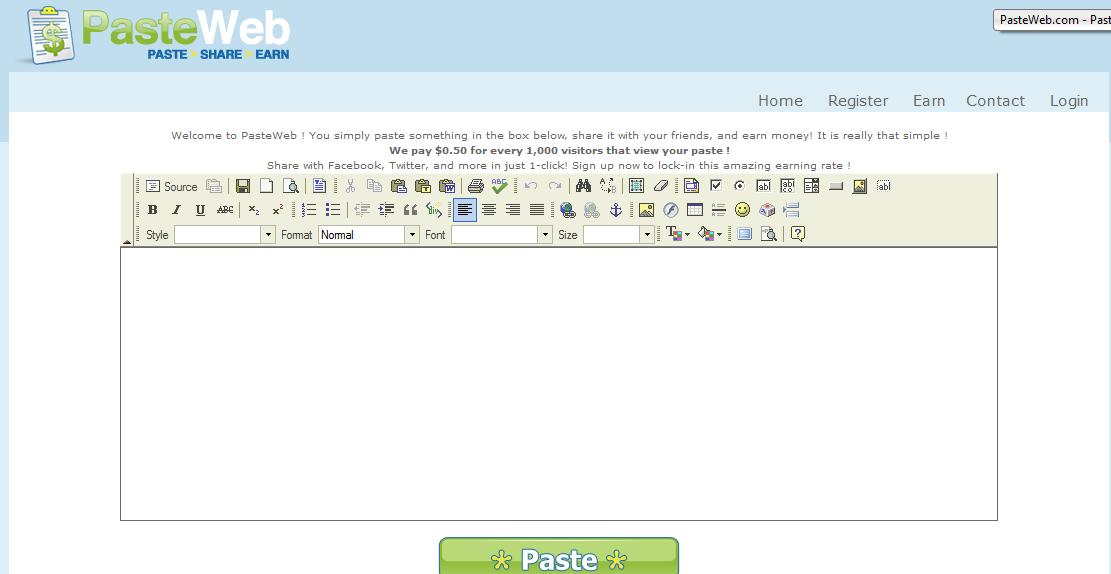Toggle Strikethrough ABC formatting
Viewport: 1111px width, 574px height.
pos(225,210)
